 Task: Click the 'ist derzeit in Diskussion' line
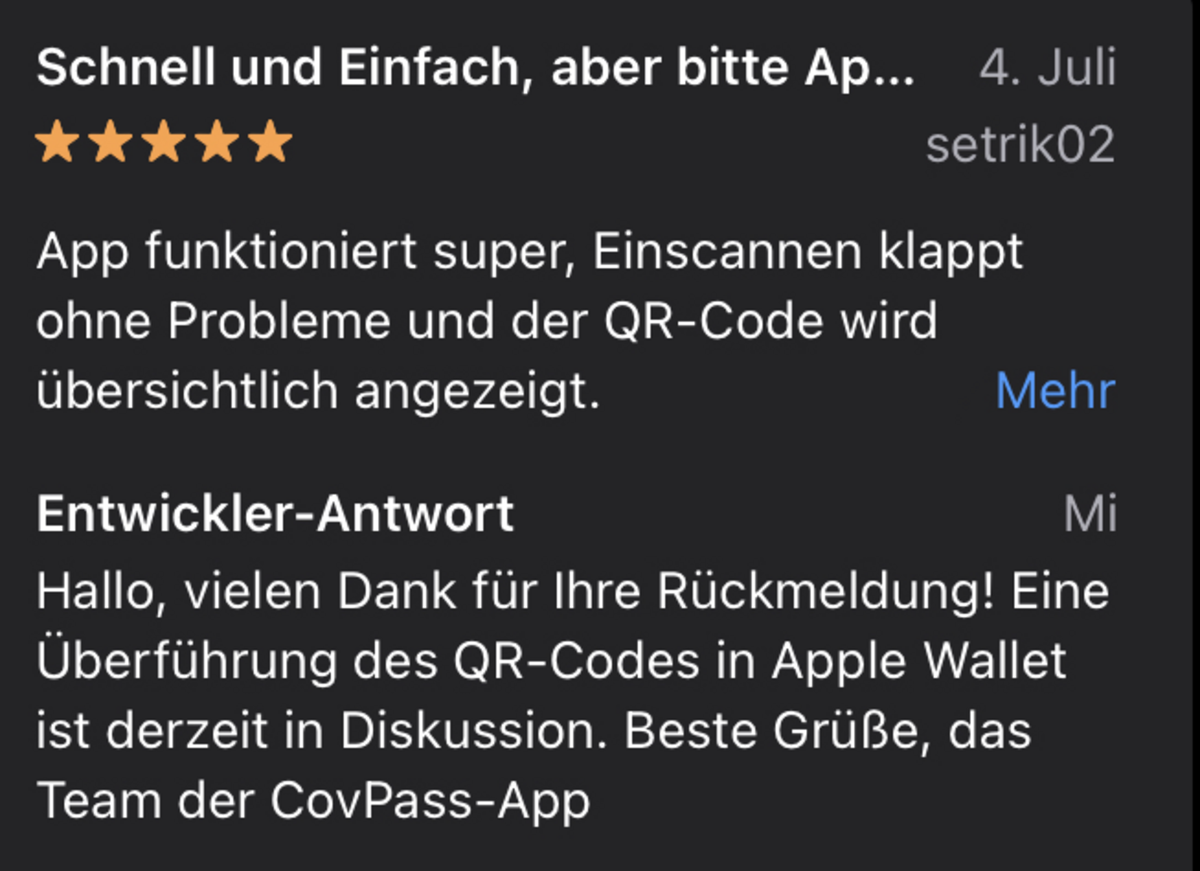(534, 731)
